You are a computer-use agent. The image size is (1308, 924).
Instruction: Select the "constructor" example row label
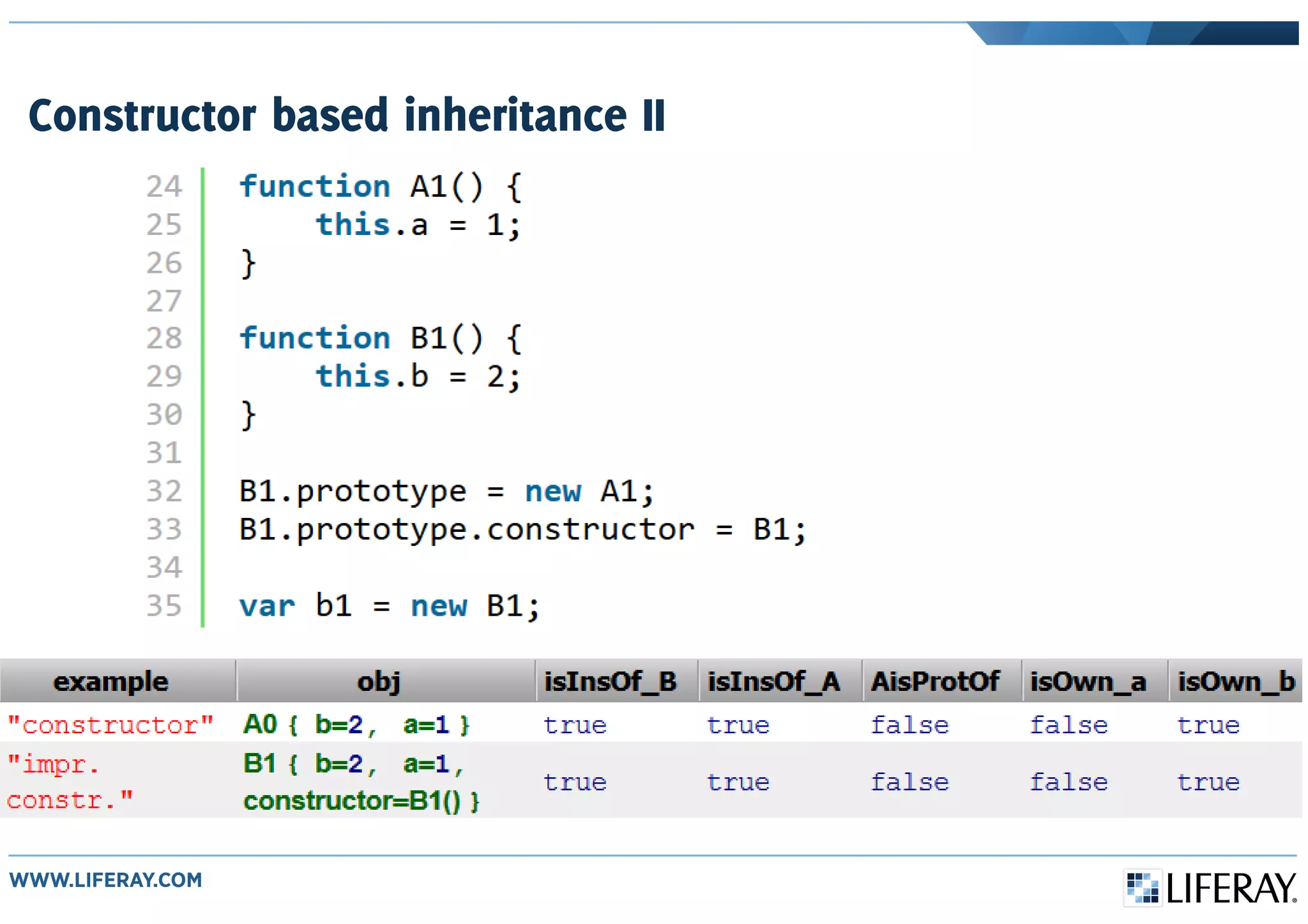[x=110, y=725]
